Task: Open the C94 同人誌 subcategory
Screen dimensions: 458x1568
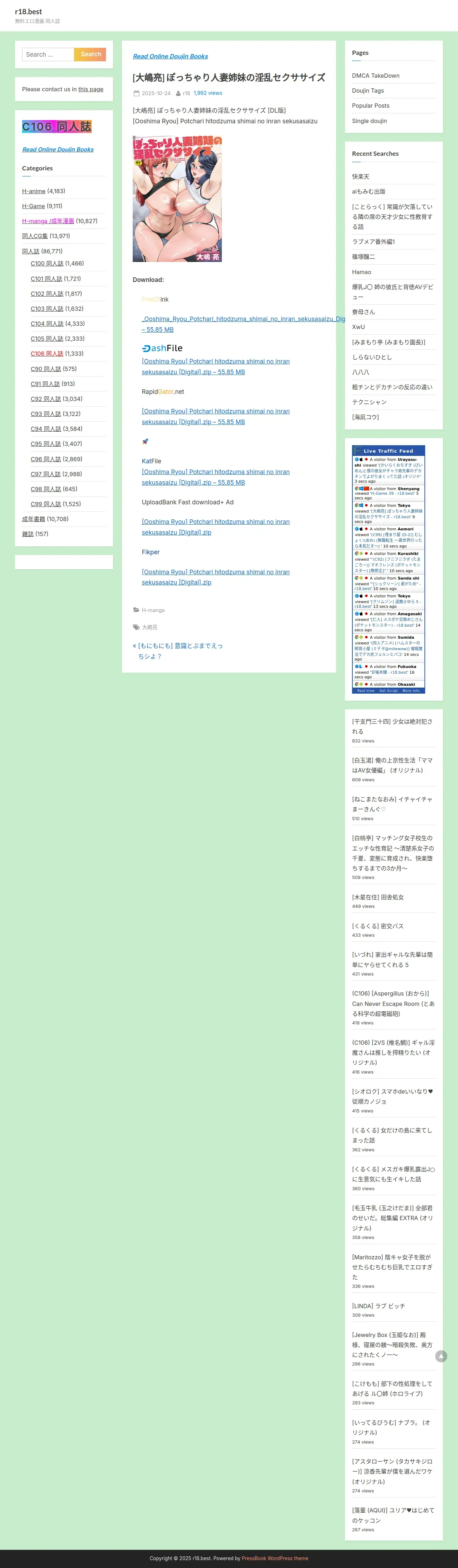Action: click(x=46, y=428)
